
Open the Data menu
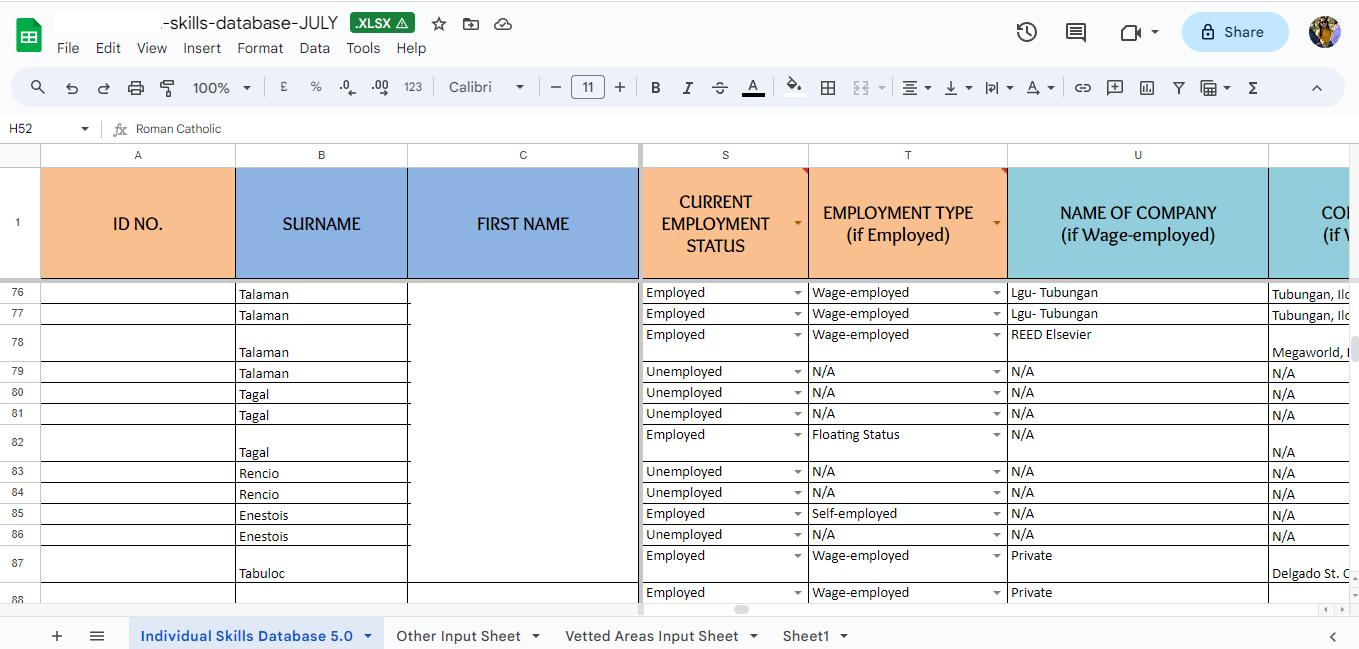click(314, 48)
